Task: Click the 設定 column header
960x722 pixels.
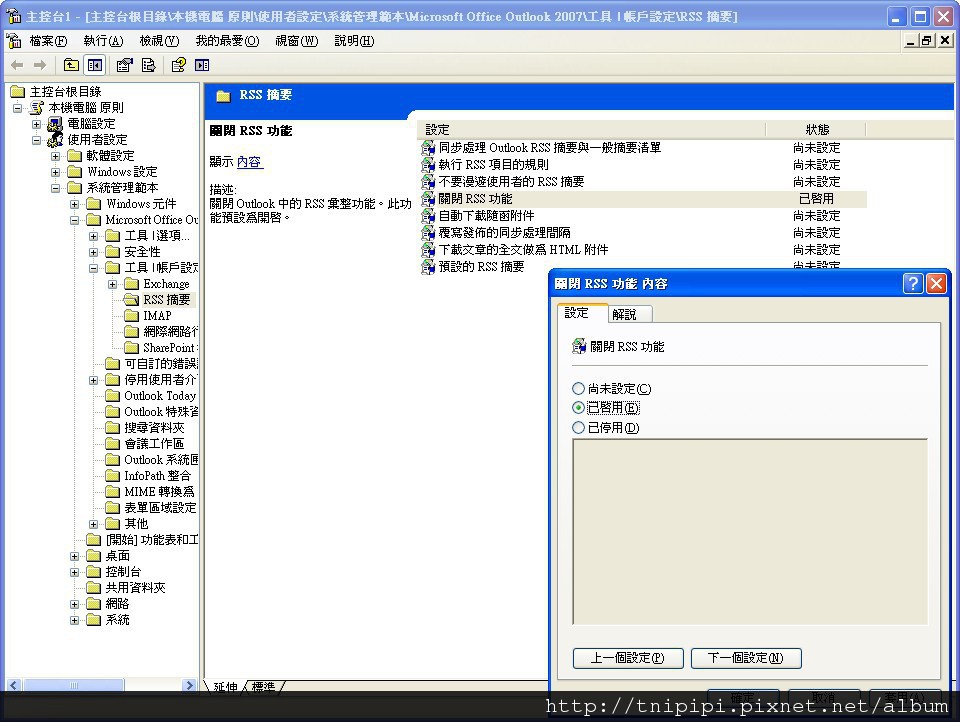Action: [x=591, y=129]
